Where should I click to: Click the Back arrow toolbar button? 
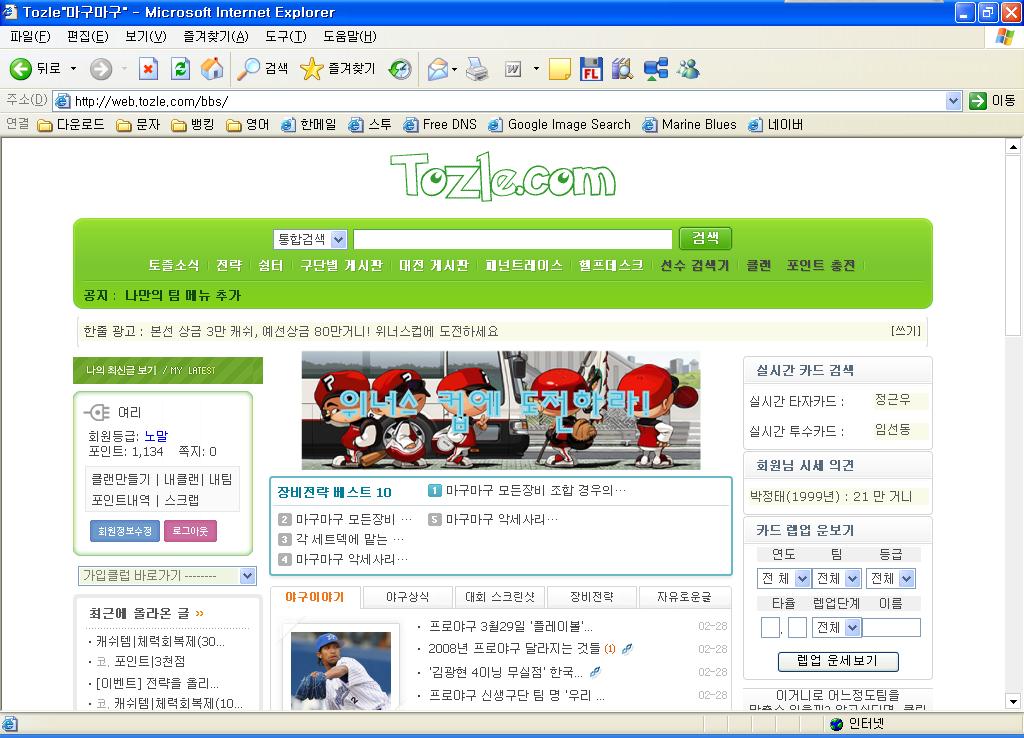(21, 69)
